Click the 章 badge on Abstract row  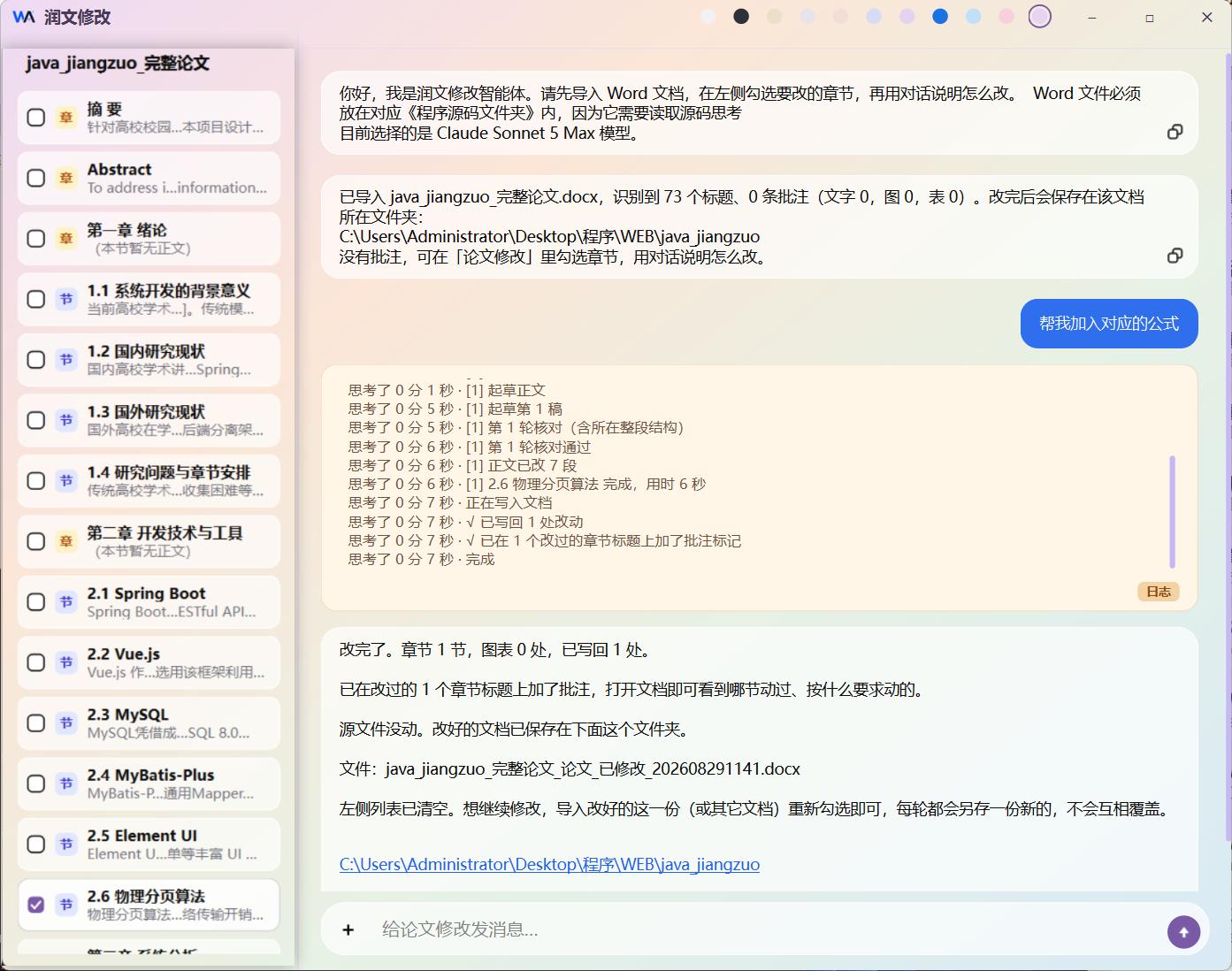pyautogui.click(x=66, y=178)
